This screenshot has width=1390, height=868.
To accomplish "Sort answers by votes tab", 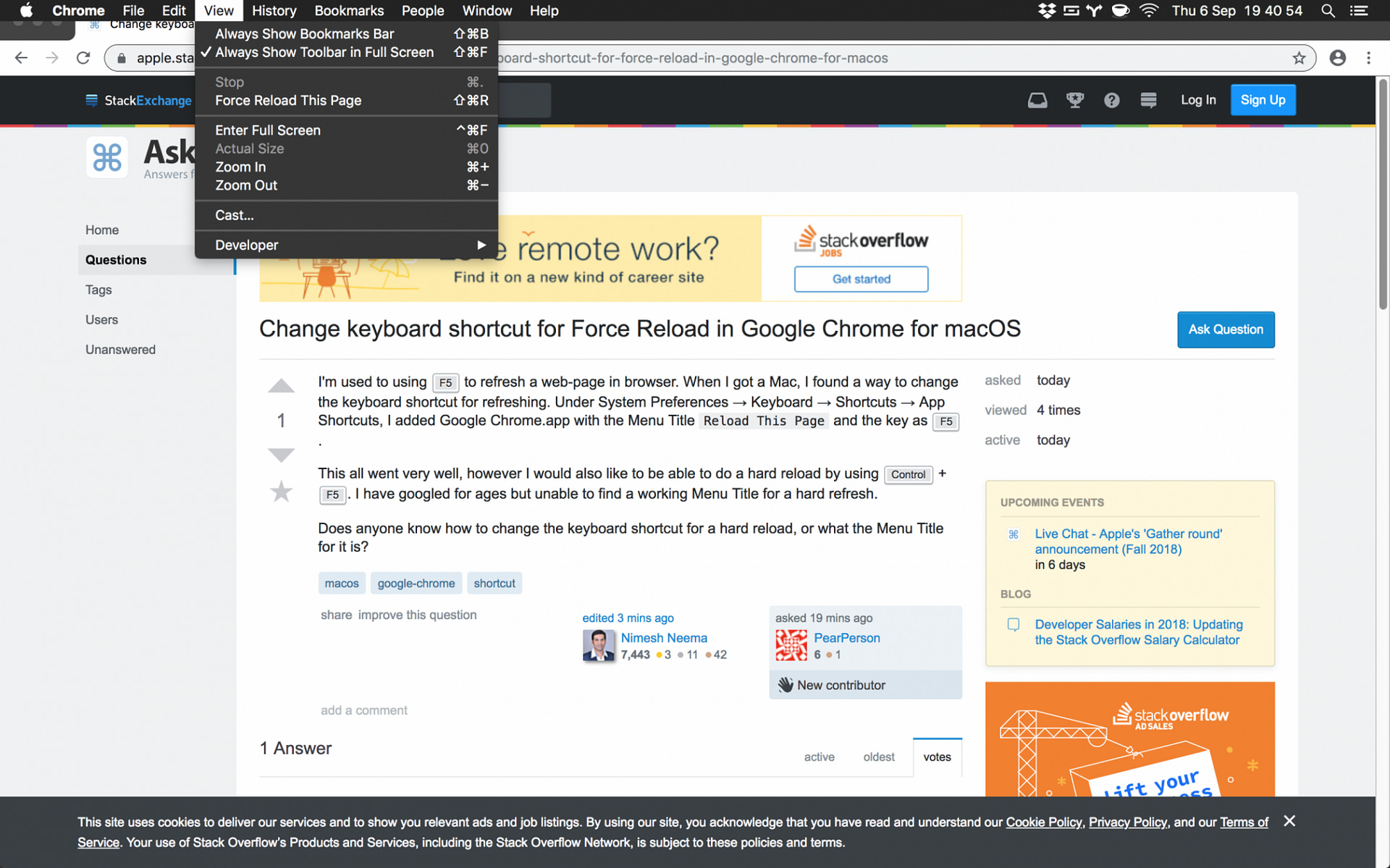I will pyautogui.click(x=937, y=757).
